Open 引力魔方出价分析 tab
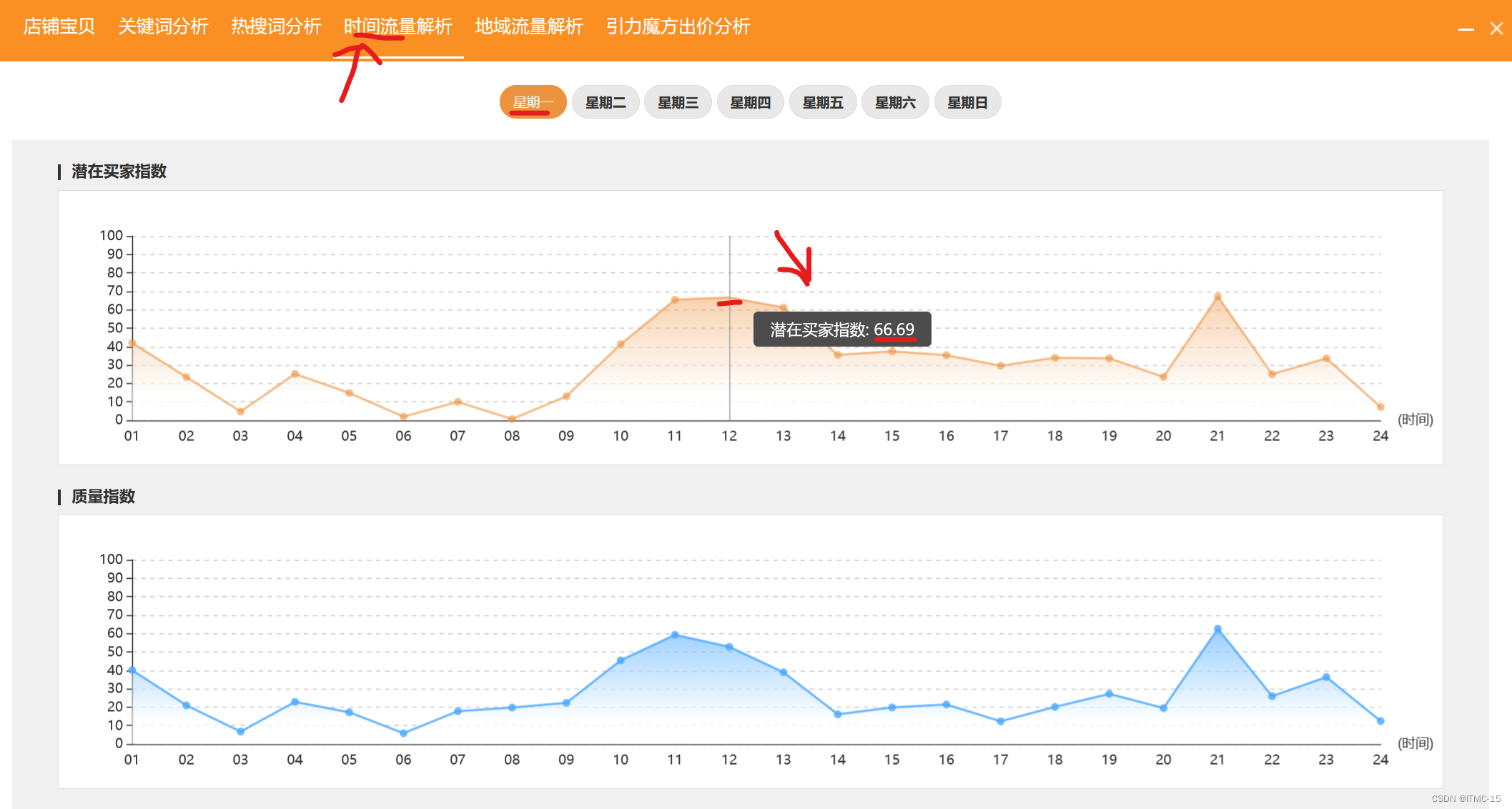1512x809 pixels. [678, 26]
